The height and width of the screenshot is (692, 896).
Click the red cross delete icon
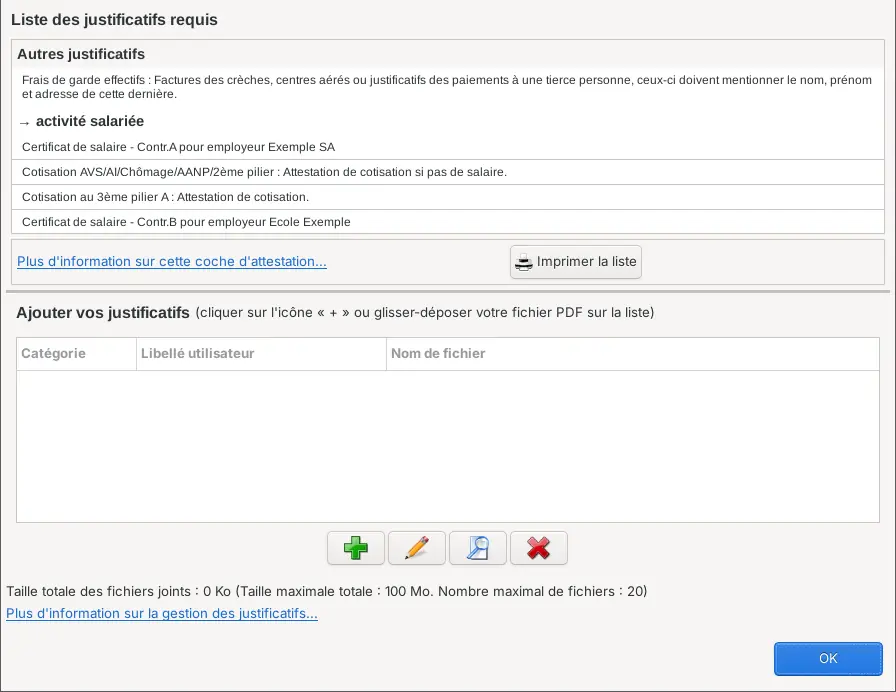539,548
